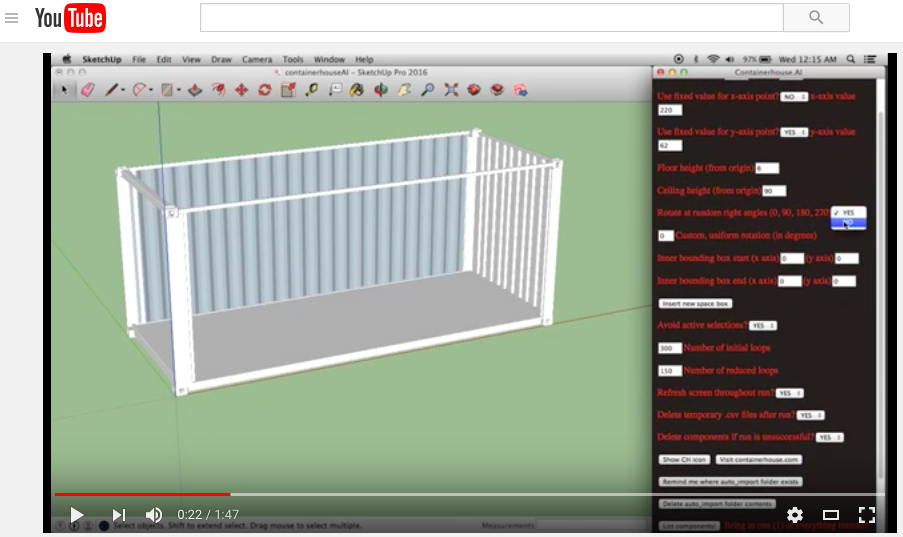Click Delete auto_import folder contents button
903x537 pixels.
(x=717, y=504)
